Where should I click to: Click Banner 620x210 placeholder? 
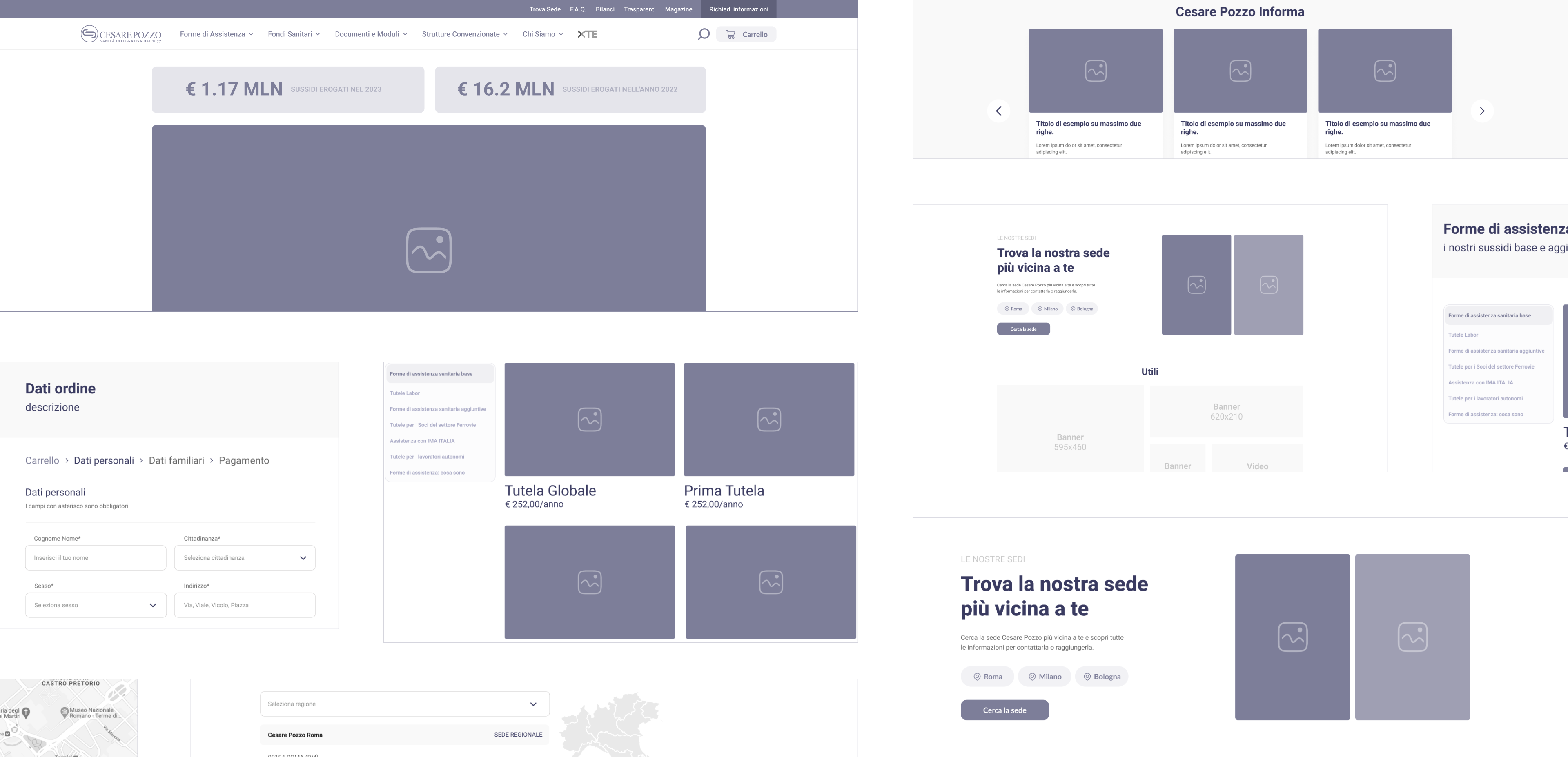coord(1227,411)
